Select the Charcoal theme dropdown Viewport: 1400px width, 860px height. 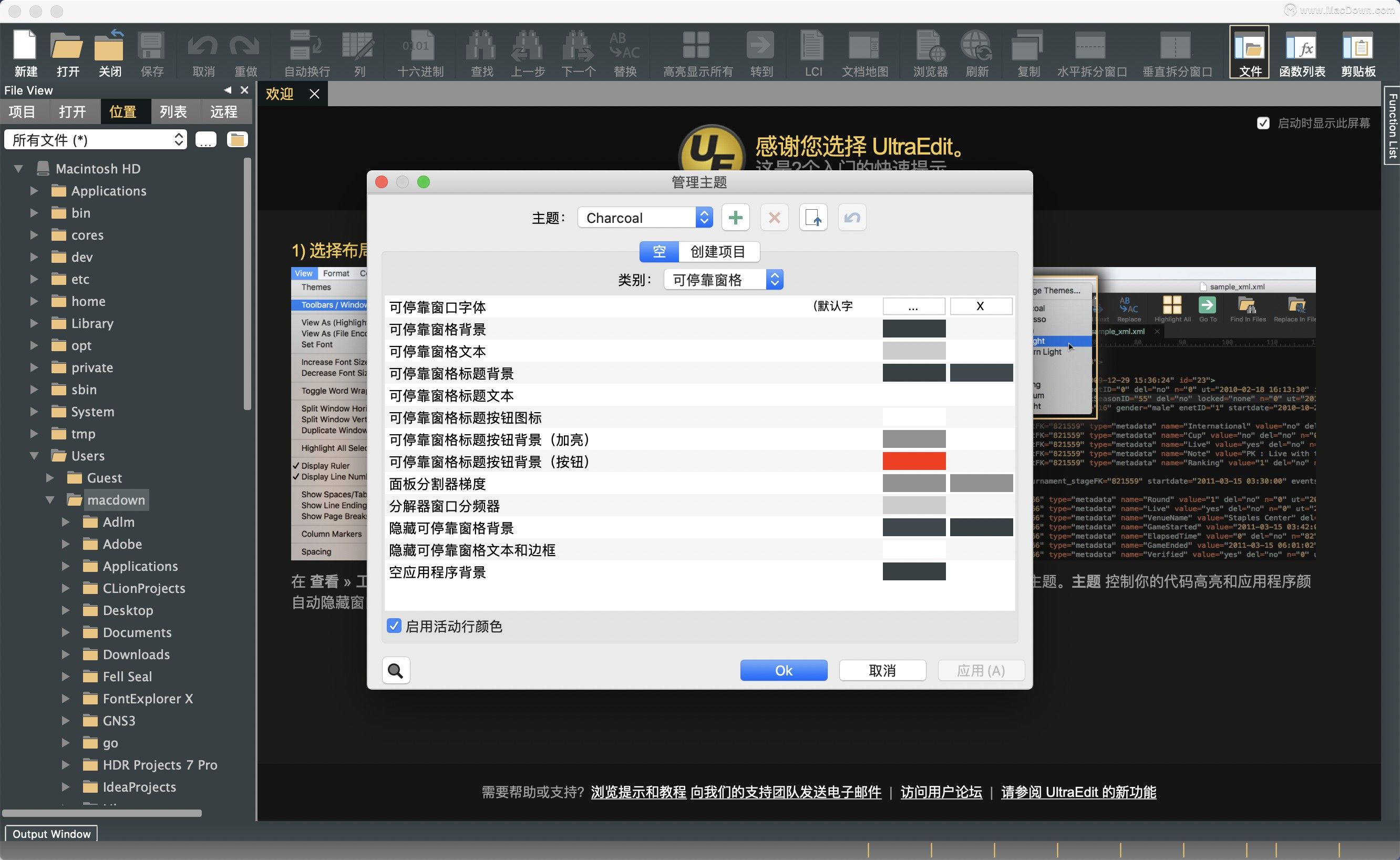(645, 217)
